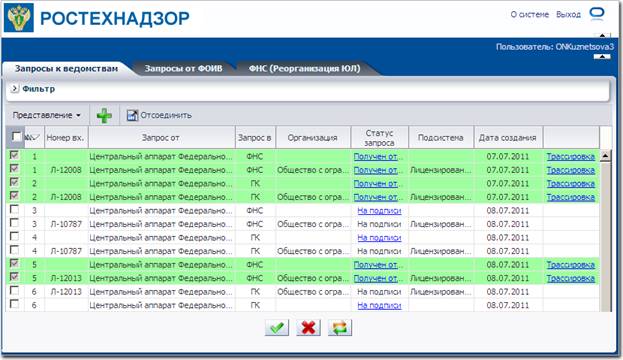623x360 pixels.
Task: Uncheck the Л-12008 ГК row checkbox
Action: coord(14,196)
